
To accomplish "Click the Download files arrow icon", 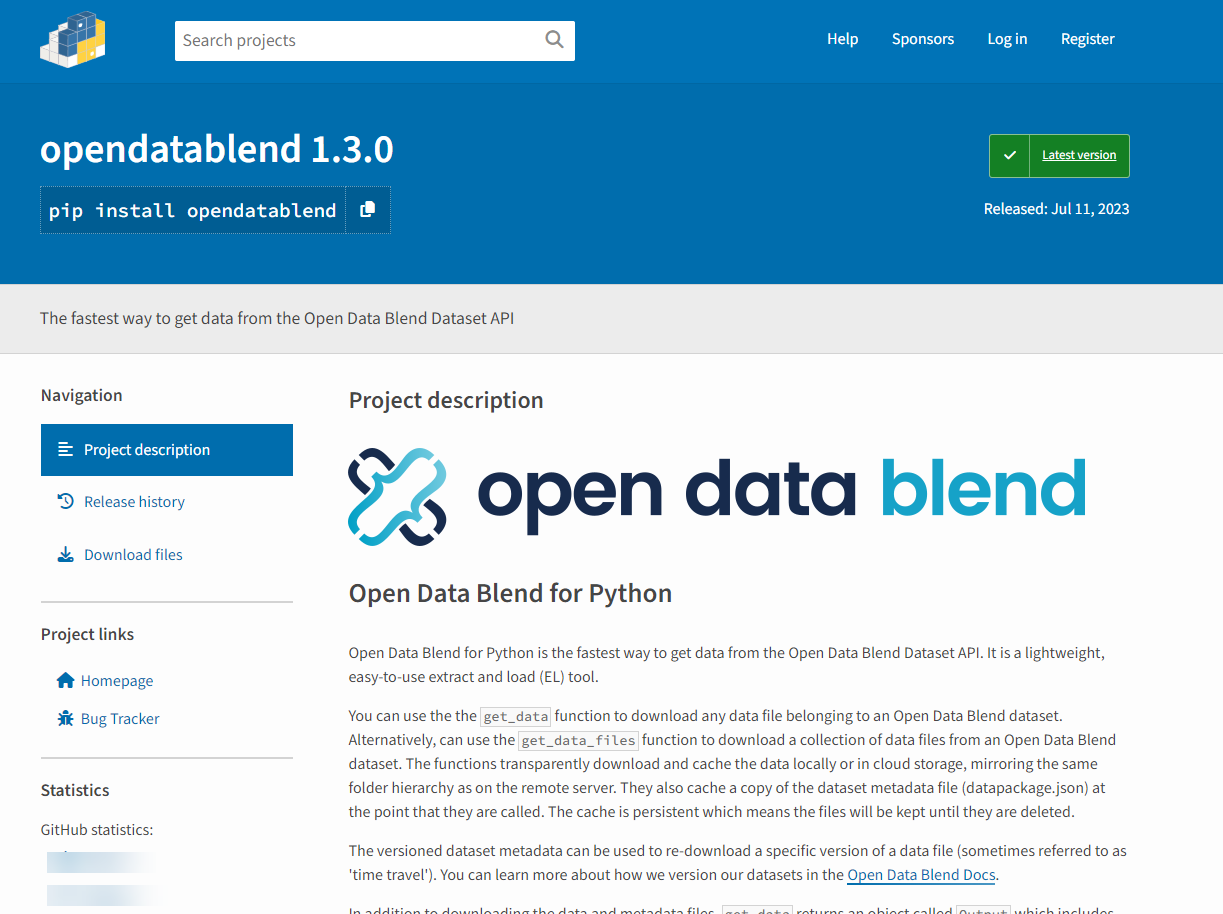I will (x=66, y=555).
